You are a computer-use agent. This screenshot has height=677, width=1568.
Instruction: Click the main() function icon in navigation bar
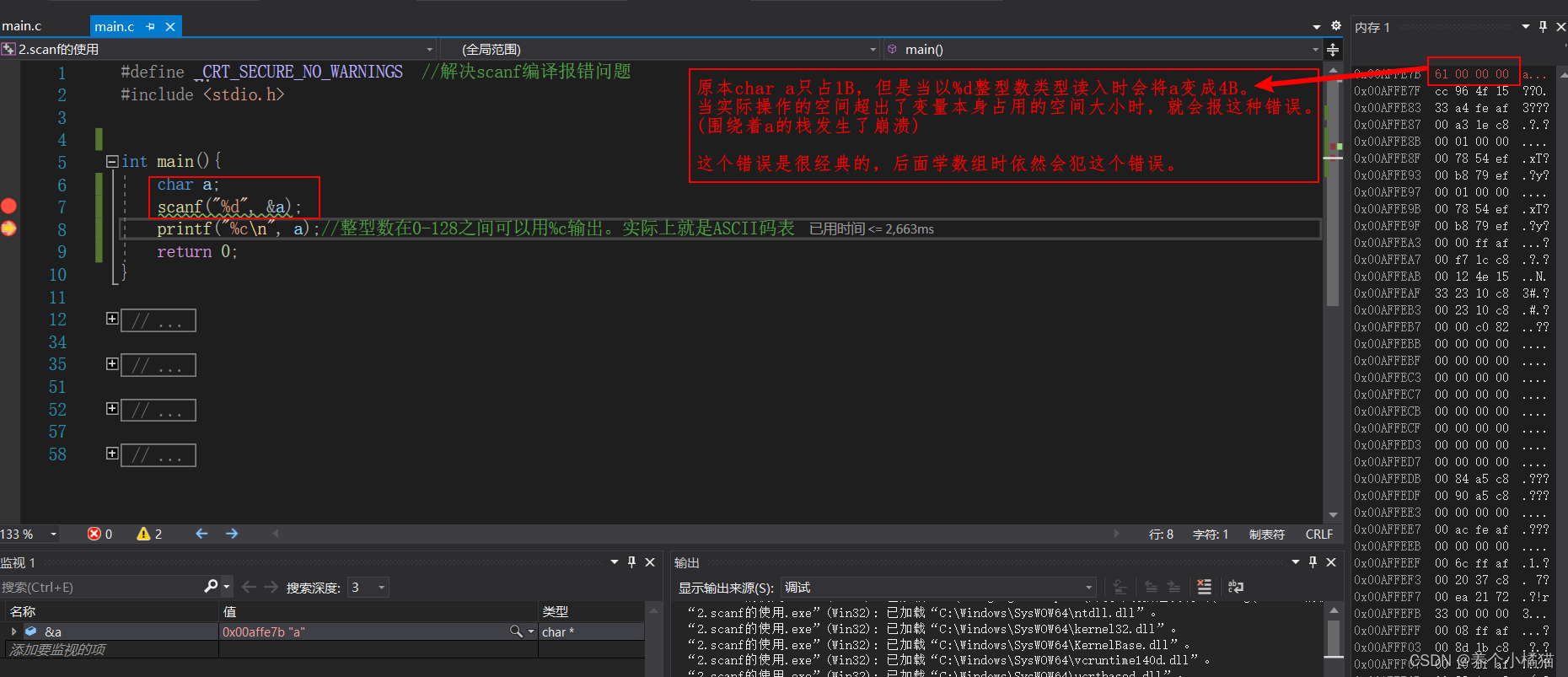coord(892,50)
